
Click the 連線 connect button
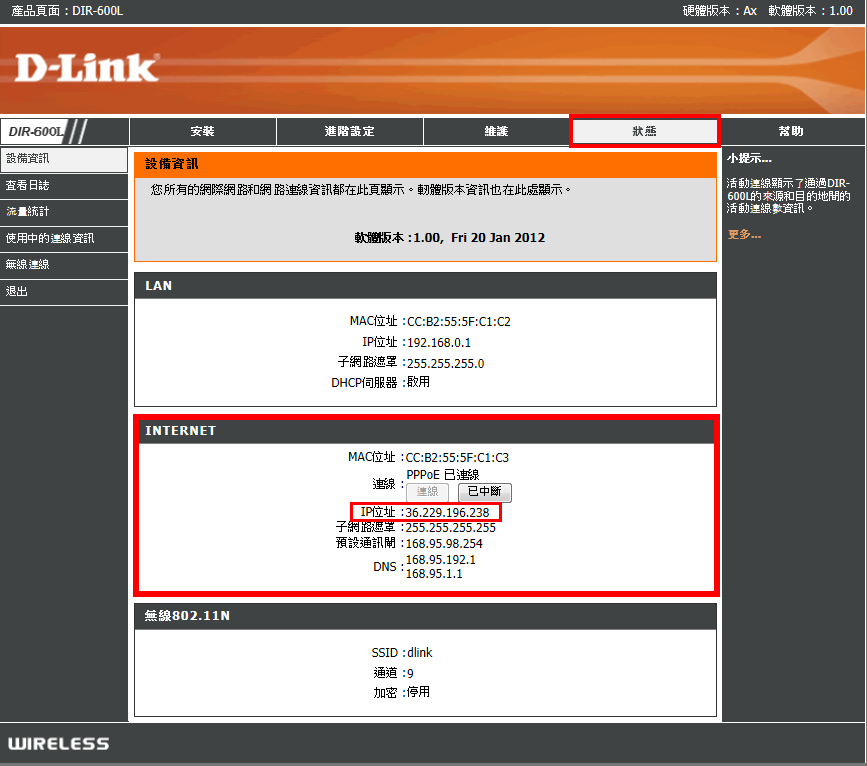click(x=427, y=492)
